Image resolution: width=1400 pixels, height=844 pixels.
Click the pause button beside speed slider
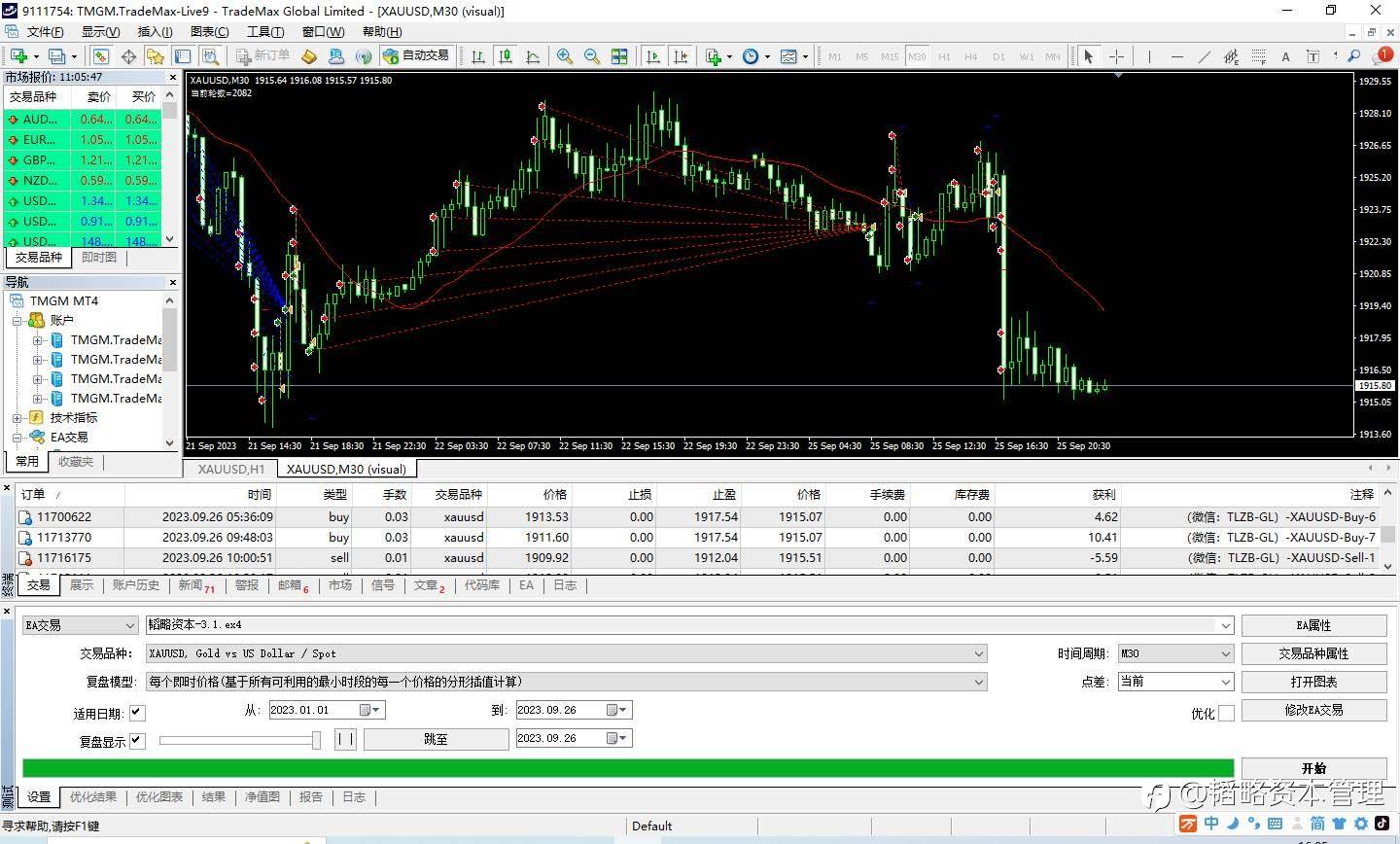(x=346, y=739)
